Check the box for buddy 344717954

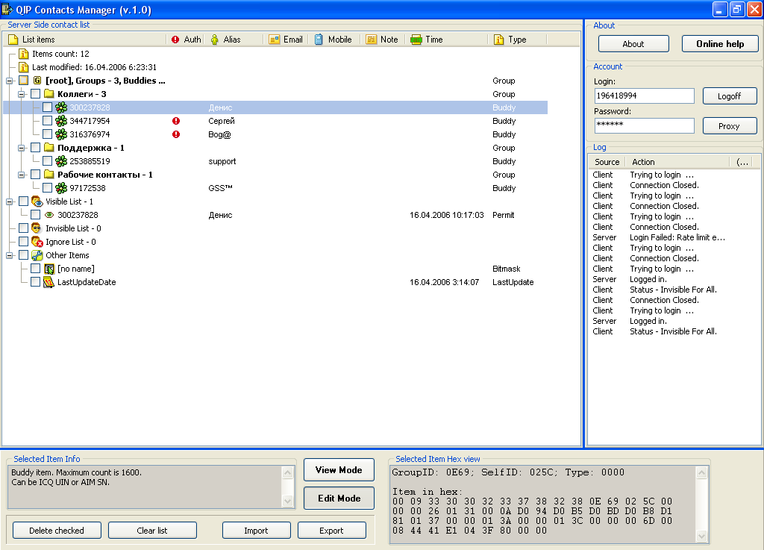coord(47,121)
